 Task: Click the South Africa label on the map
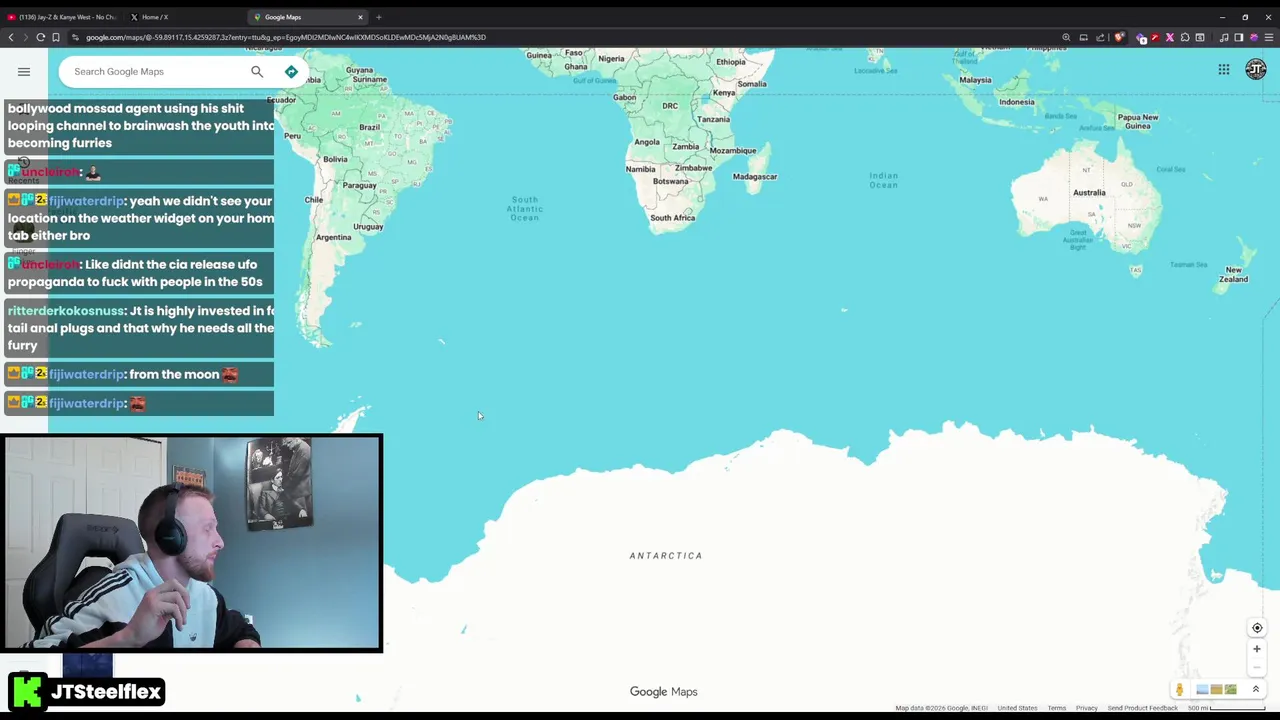coord(672,218)
